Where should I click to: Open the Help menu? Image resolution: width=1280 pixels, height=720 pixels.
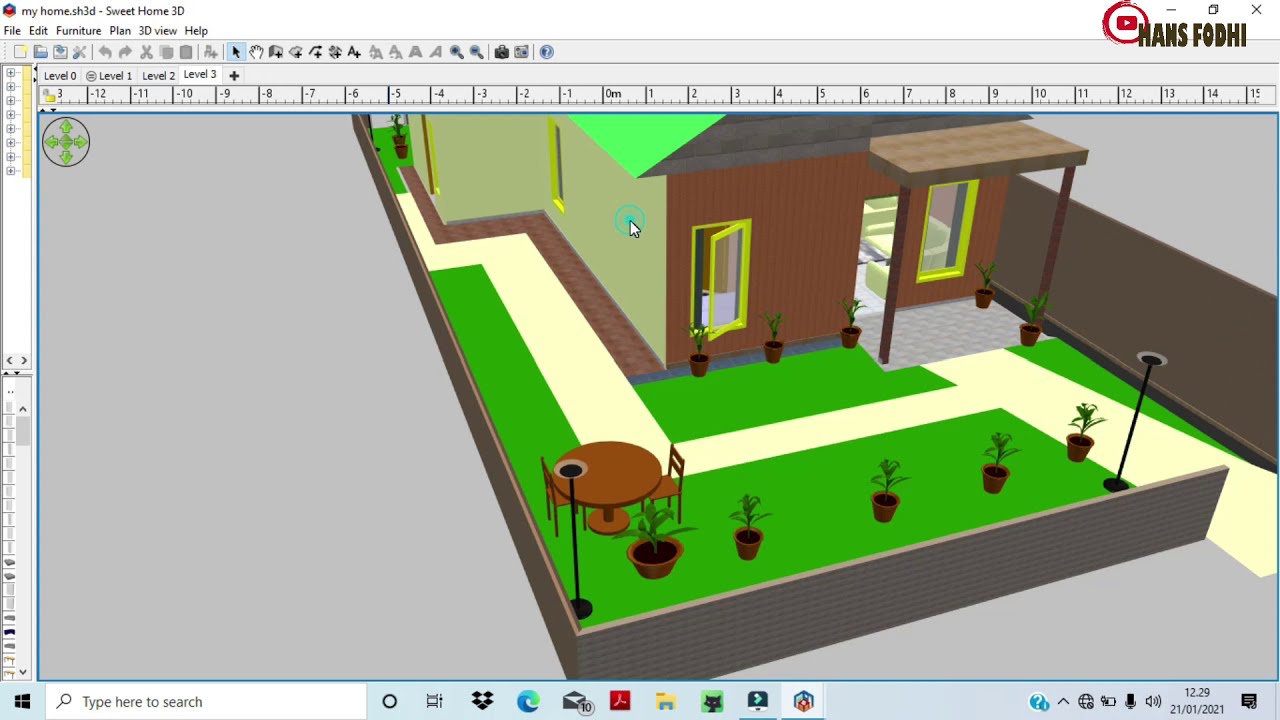[x=196, y=31]
